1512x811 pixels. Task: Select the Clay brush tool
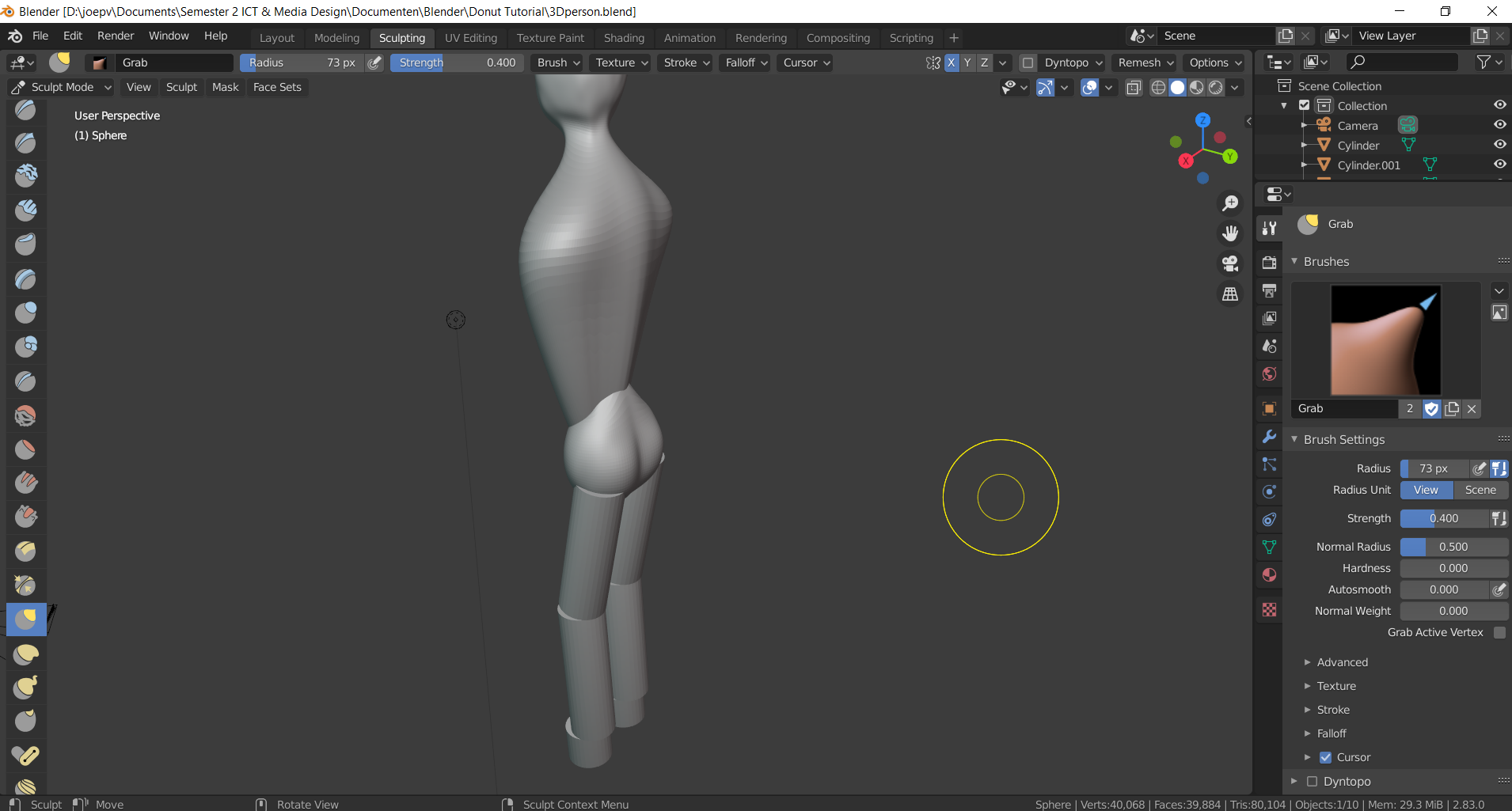click(x=26, y=176)
